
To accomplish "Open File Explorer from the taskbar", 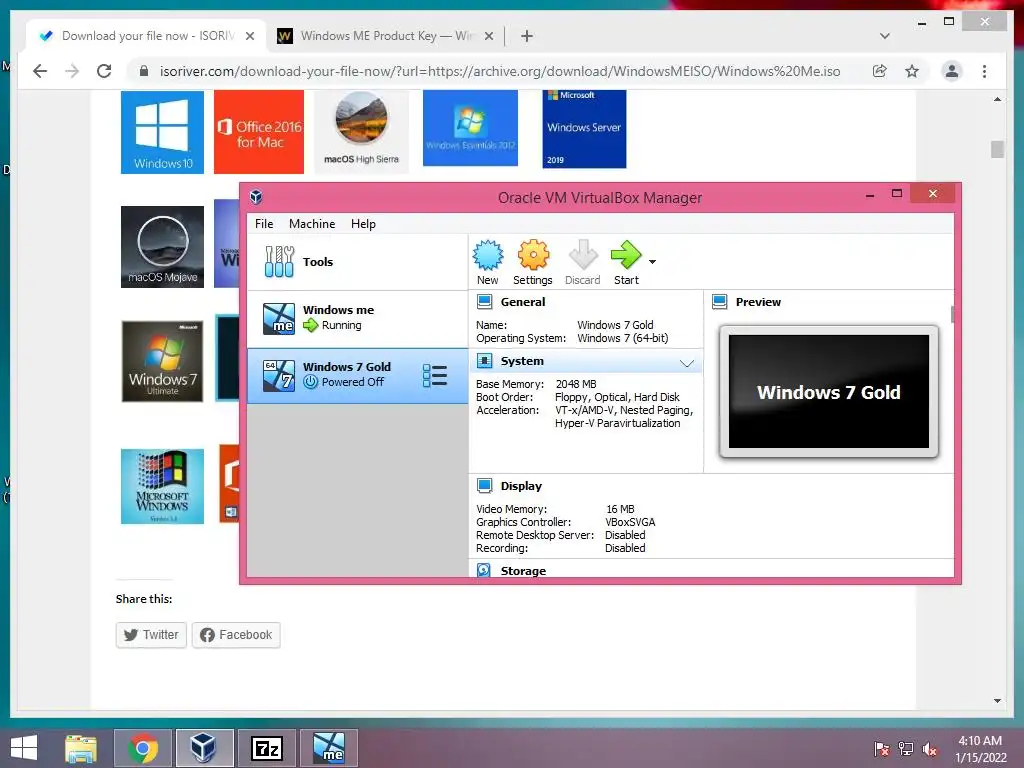I will 81,748.
